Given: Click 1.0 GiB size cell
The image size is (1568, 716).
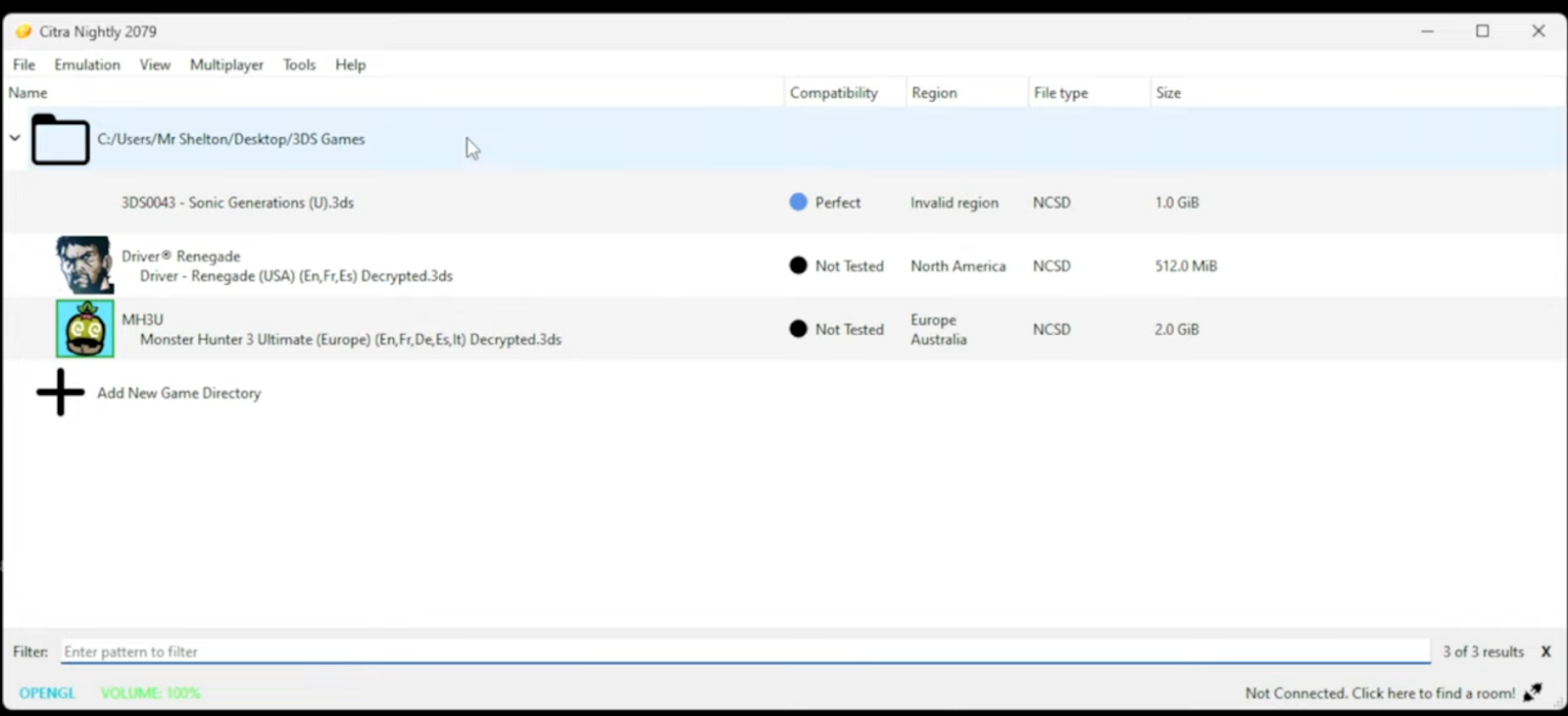Looking at the screenshot, I should (x=1177, y=203).
